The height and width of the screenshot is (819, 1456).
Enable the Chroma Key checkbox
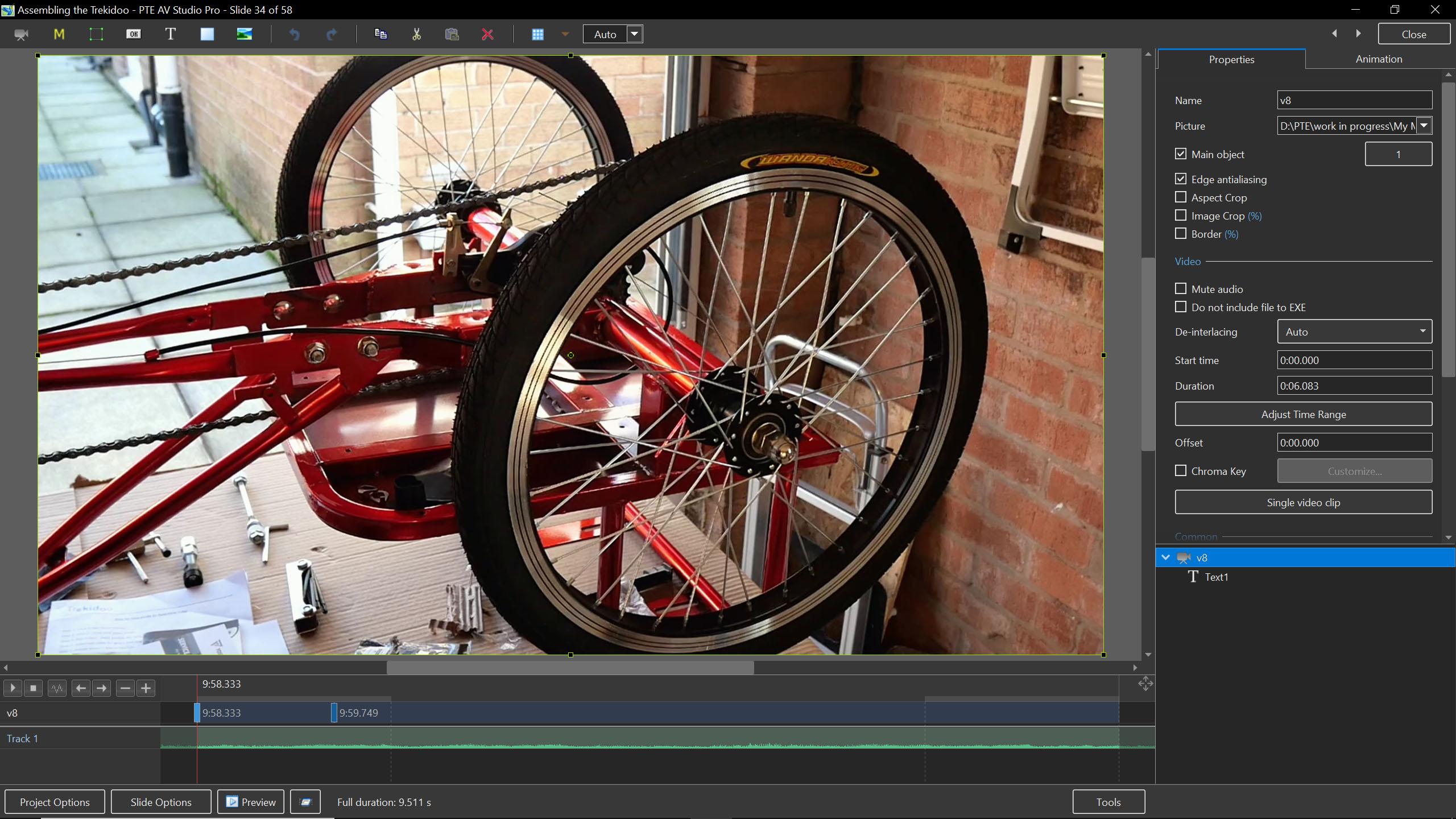(1181, 471)
